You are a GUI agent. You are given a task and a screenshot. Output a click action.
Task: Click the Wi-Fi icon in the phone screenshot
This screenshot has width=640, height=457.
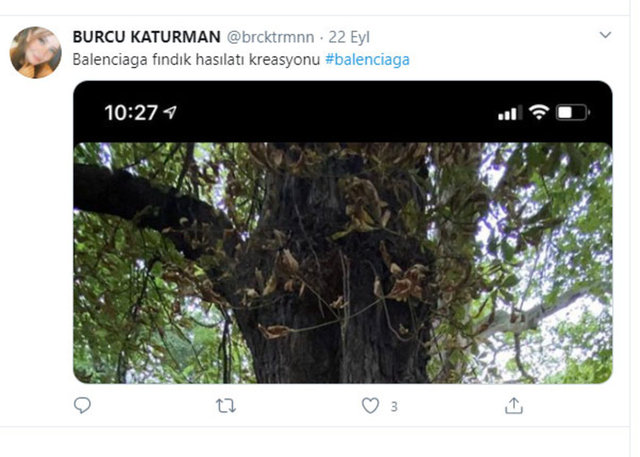click(x=539, y=113)
